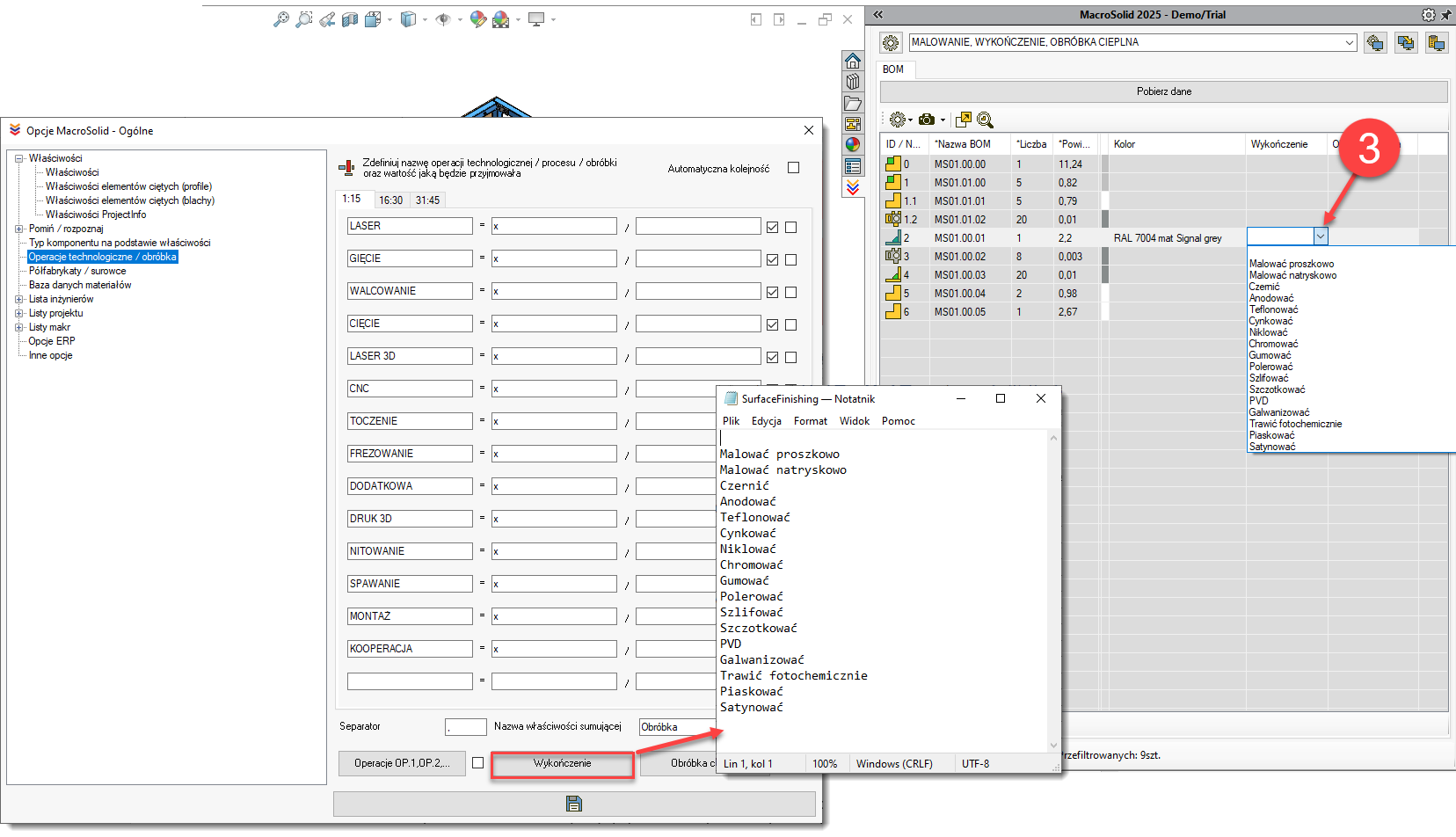The width and height of the screenshot is (1456, 837).
Task: Select Opcje ERP in the options tree
Action: [x=52, y=341]
